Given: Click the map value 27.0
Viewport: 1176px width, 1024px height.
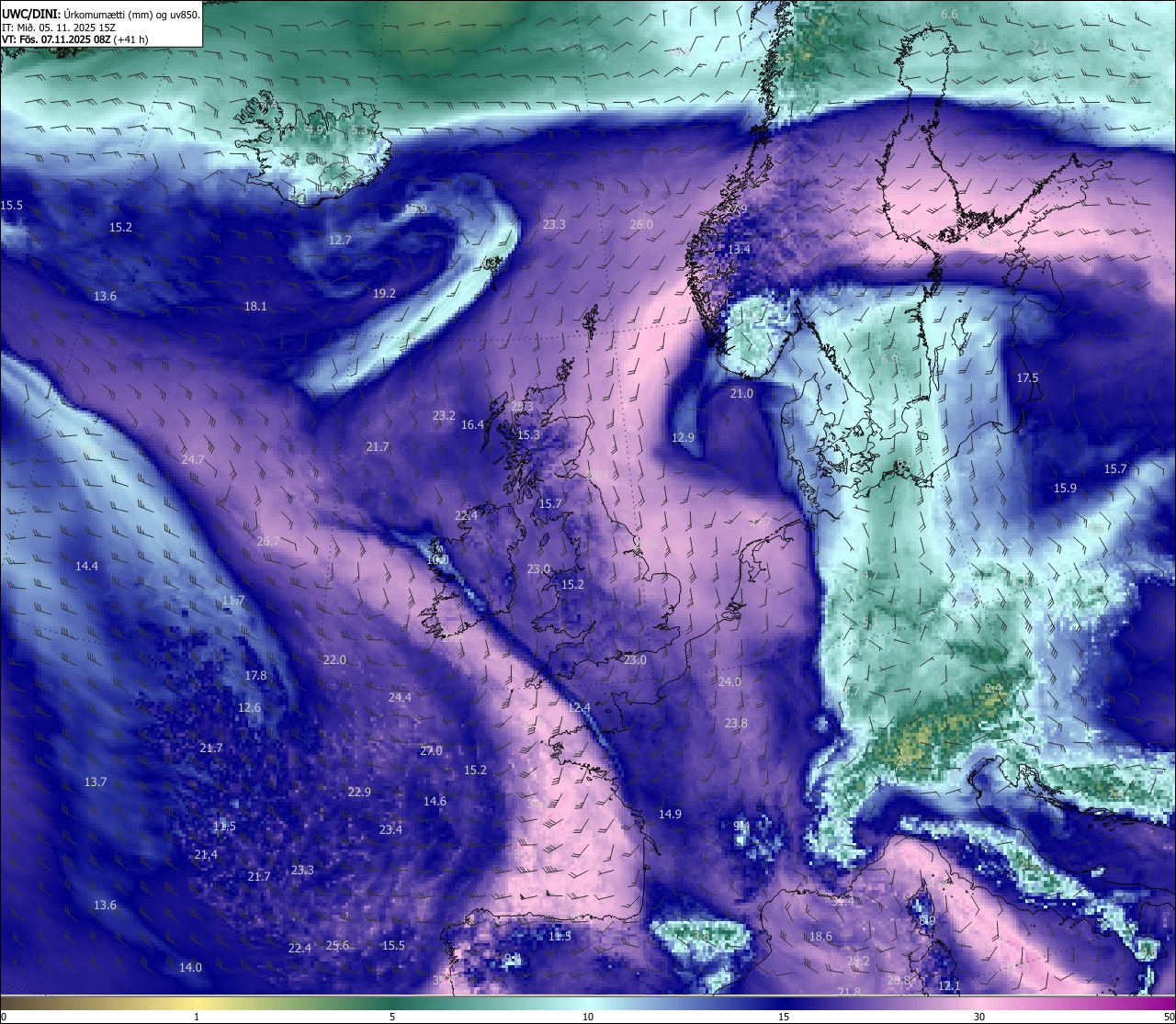Looking at the screenshot, I should click(431, 750).
